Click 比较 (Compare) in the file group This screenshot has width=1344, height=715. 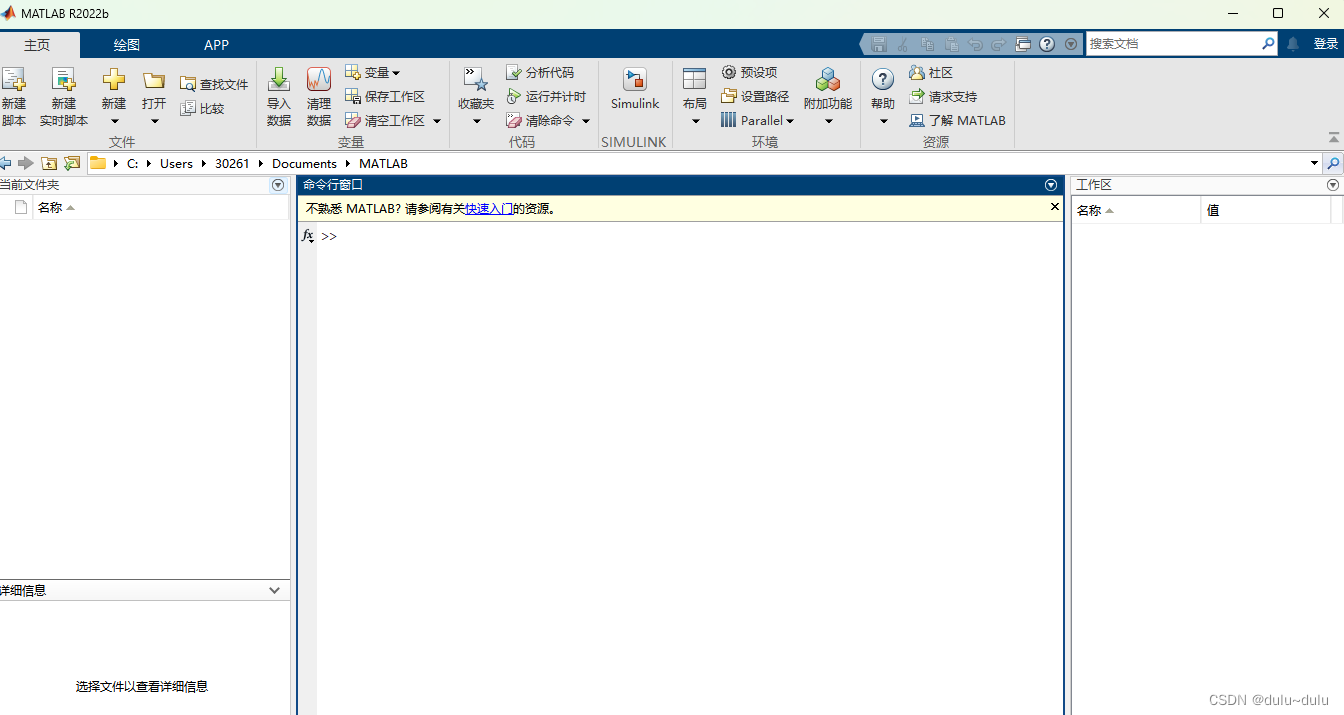[x=203, y=109]
